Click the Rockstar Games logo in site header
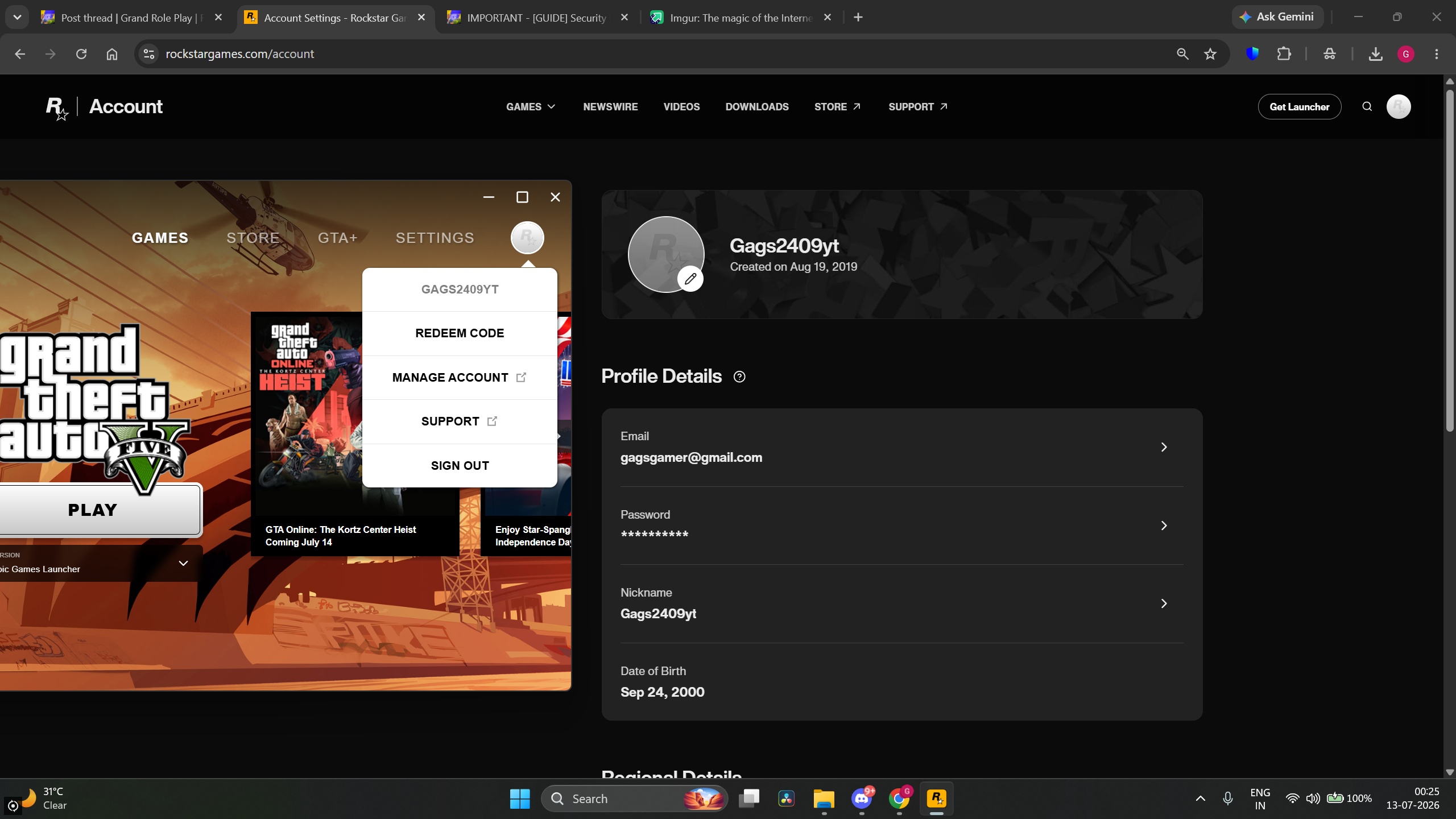This screenshot has width=1456, height=819. (x=57, y=107)
